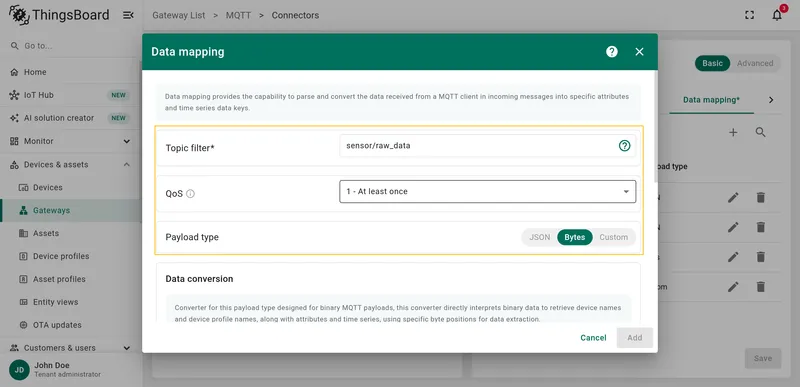Open Device profiles page
This screenshot has height=387, width=800.
pyautogui.click(x=71, y=256)
